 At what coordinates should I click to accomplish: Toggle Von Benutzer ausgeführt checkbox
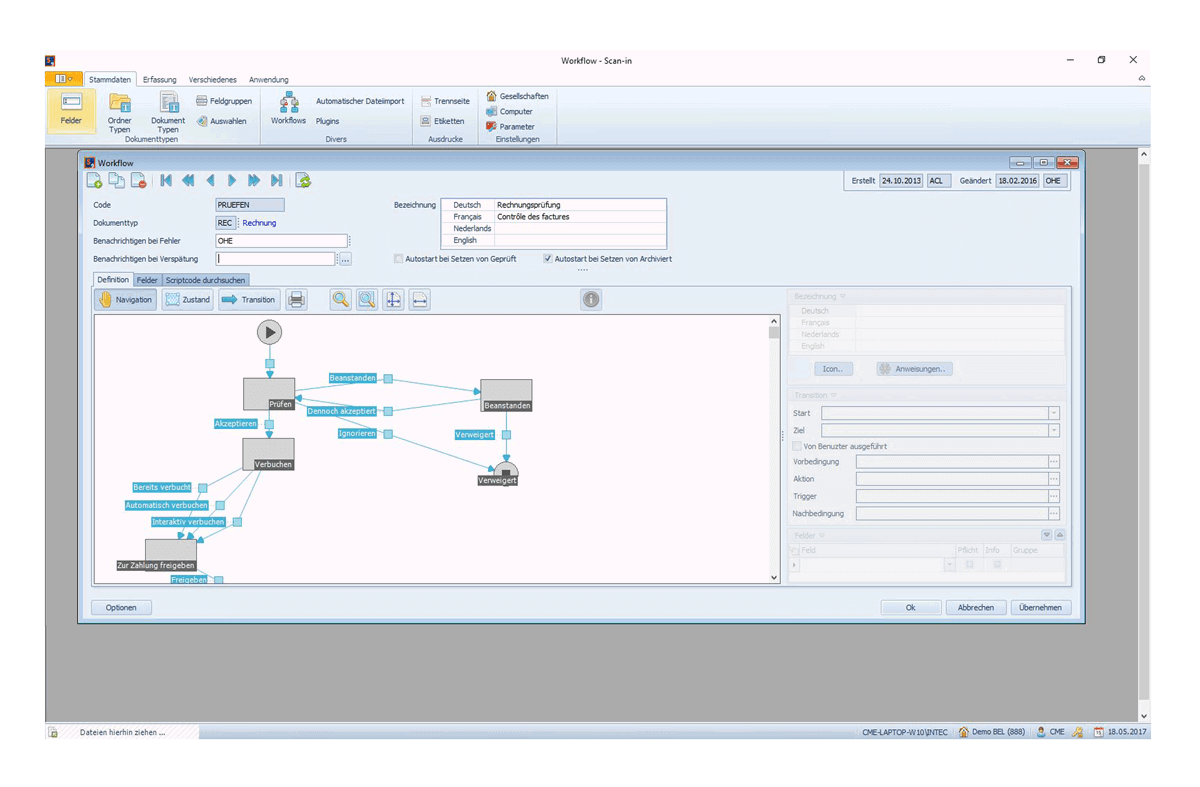pyautogui.click(x=797, y=446)
